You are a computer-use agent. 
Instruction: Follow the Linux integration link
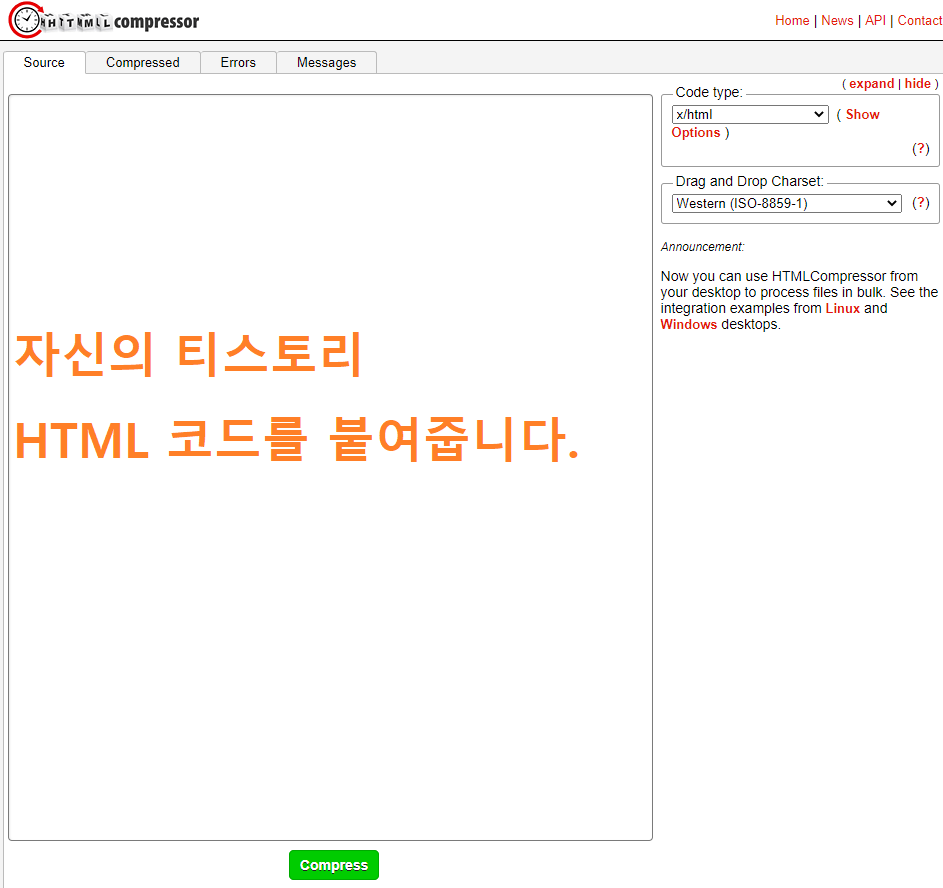pos(843,308)
